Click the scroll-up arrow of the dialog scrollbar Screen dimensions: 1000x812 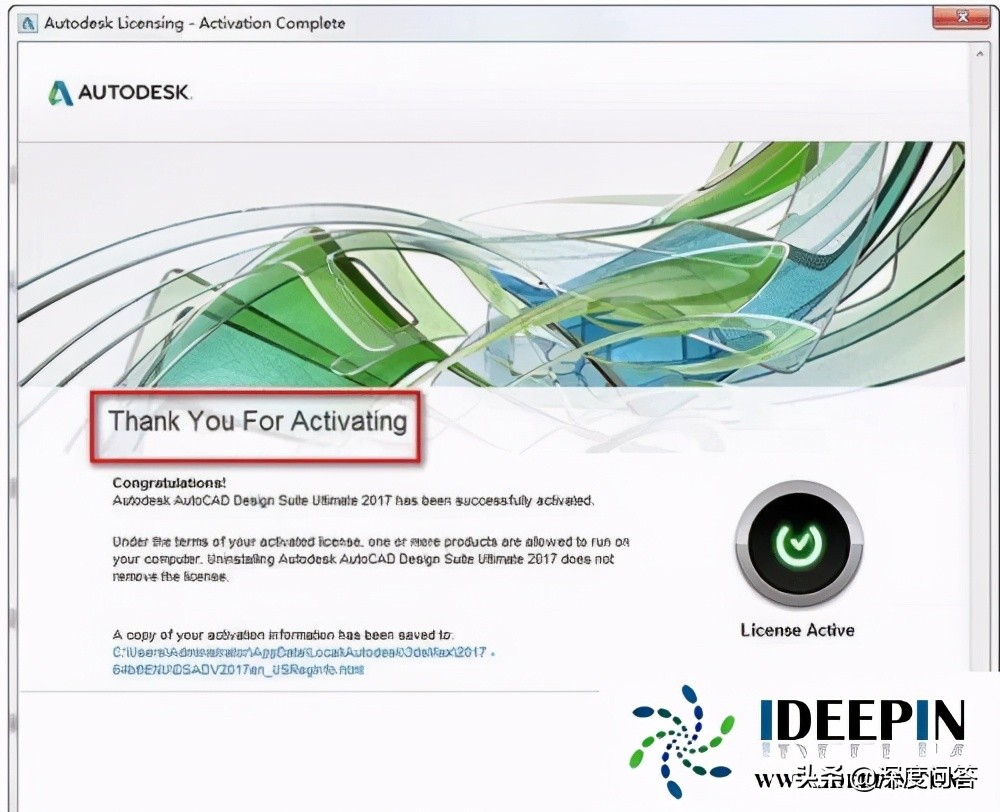[980, 55]
